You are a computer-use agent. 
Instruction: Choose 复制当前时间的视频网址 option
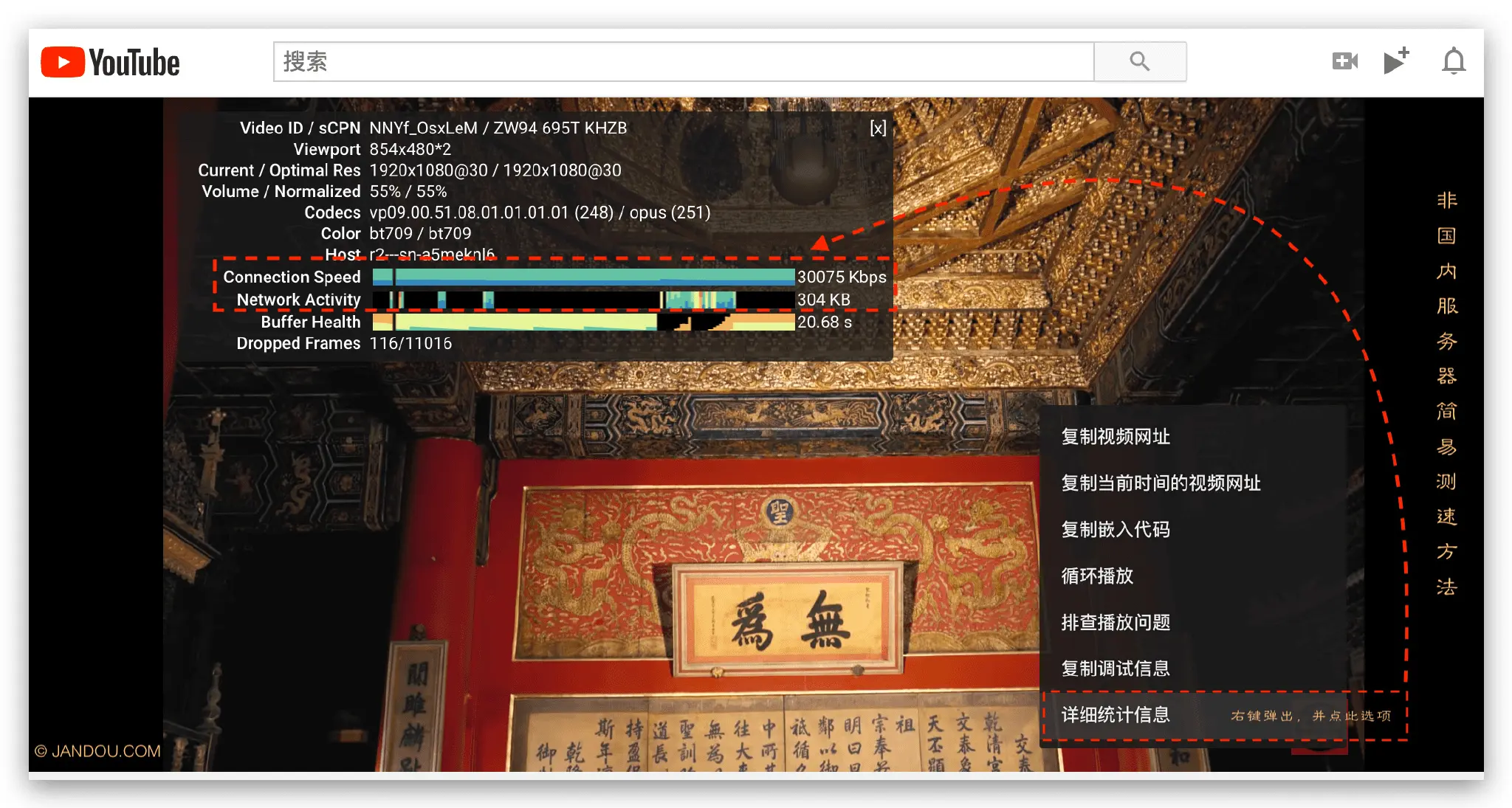[x=1163, y=483]
